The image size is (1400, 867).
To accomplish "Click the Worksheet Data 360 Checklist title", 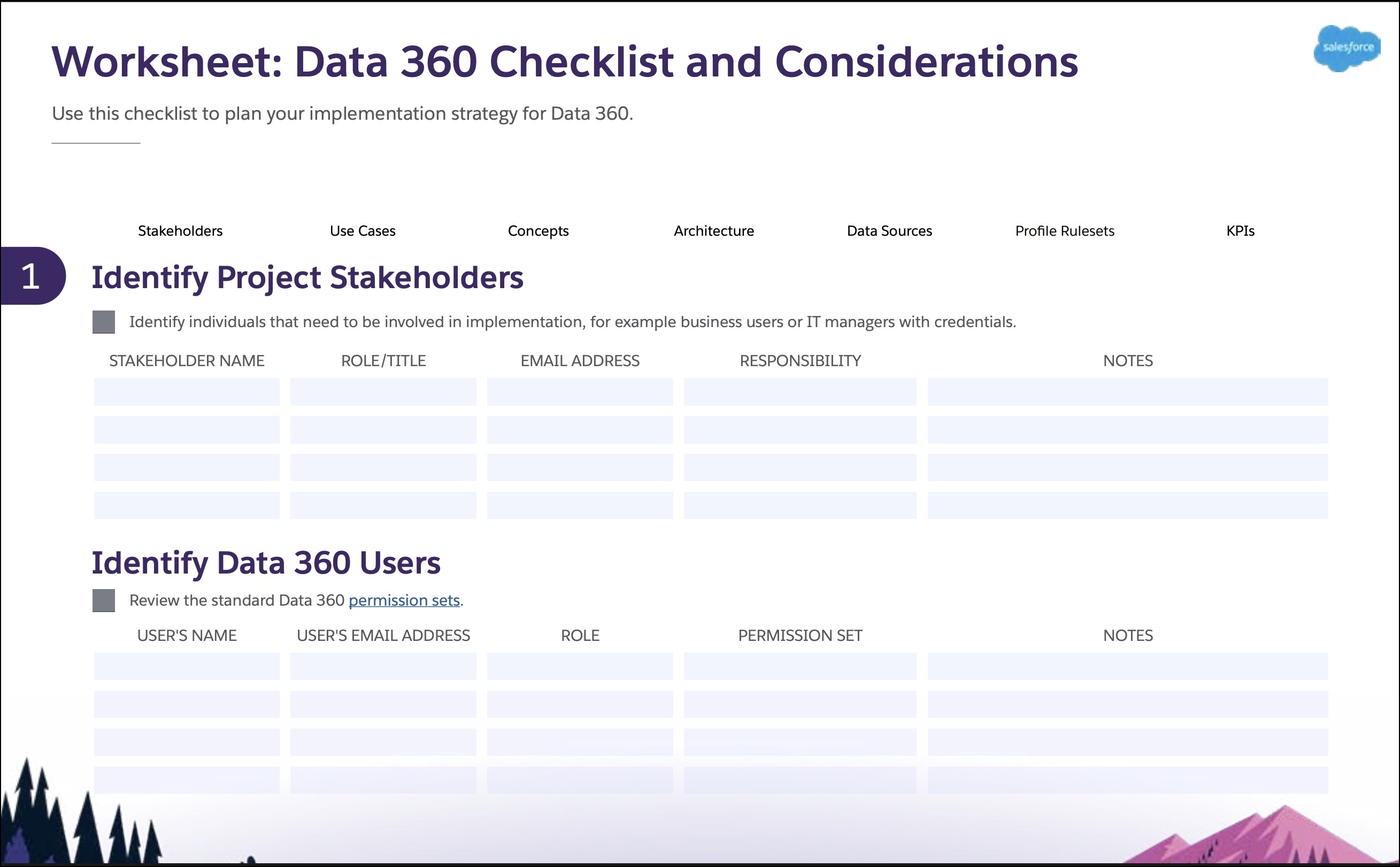I will click(x=565, y=61).
